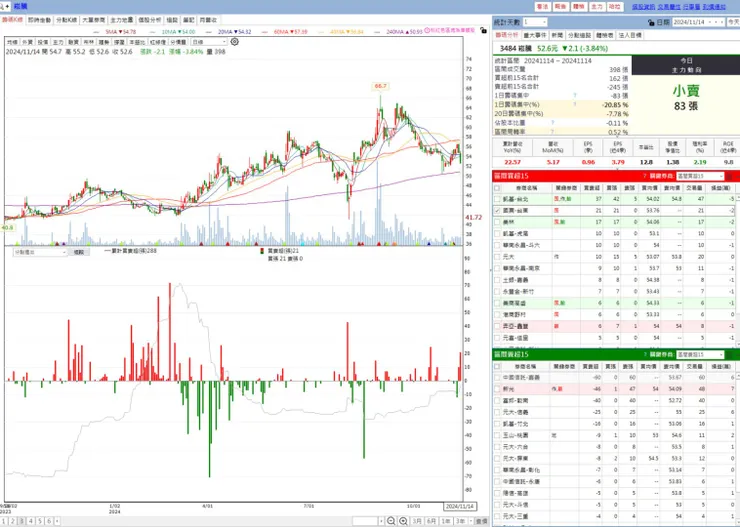
Task: Open the 法人目標 tab in right panel
Action: coord(630,35)
